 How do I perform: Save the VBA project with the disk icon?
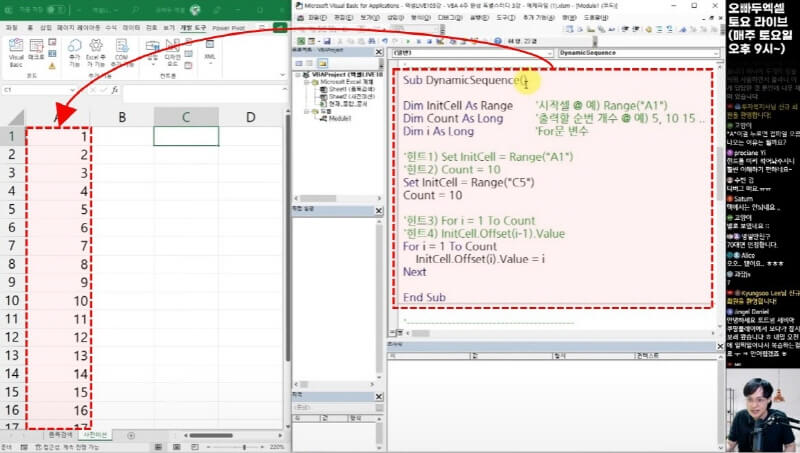(x=327, y=41)
